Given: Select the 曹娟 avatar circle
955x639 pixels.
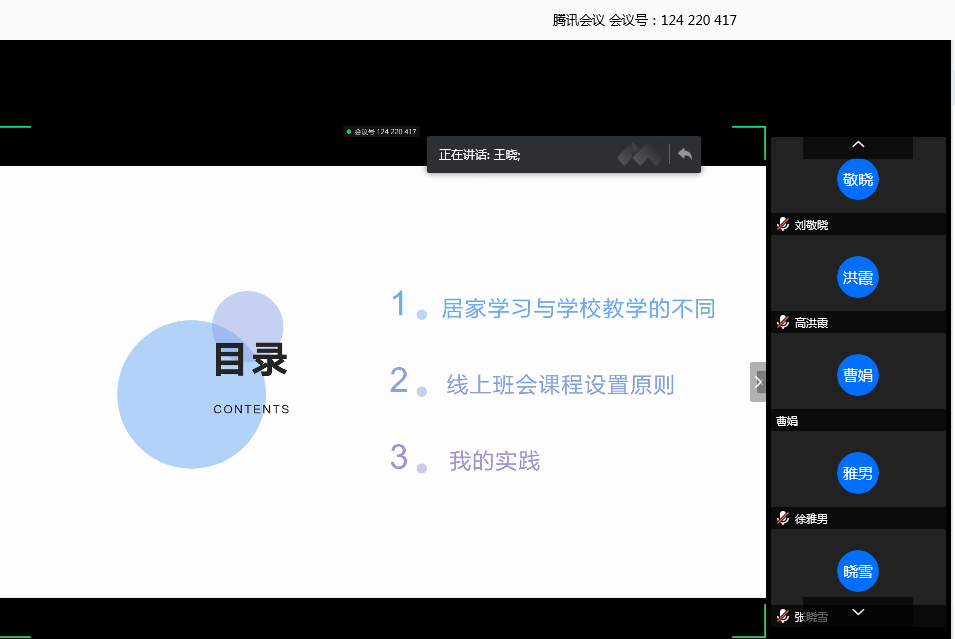Looking at the screenshot, I should coord(858,375).
